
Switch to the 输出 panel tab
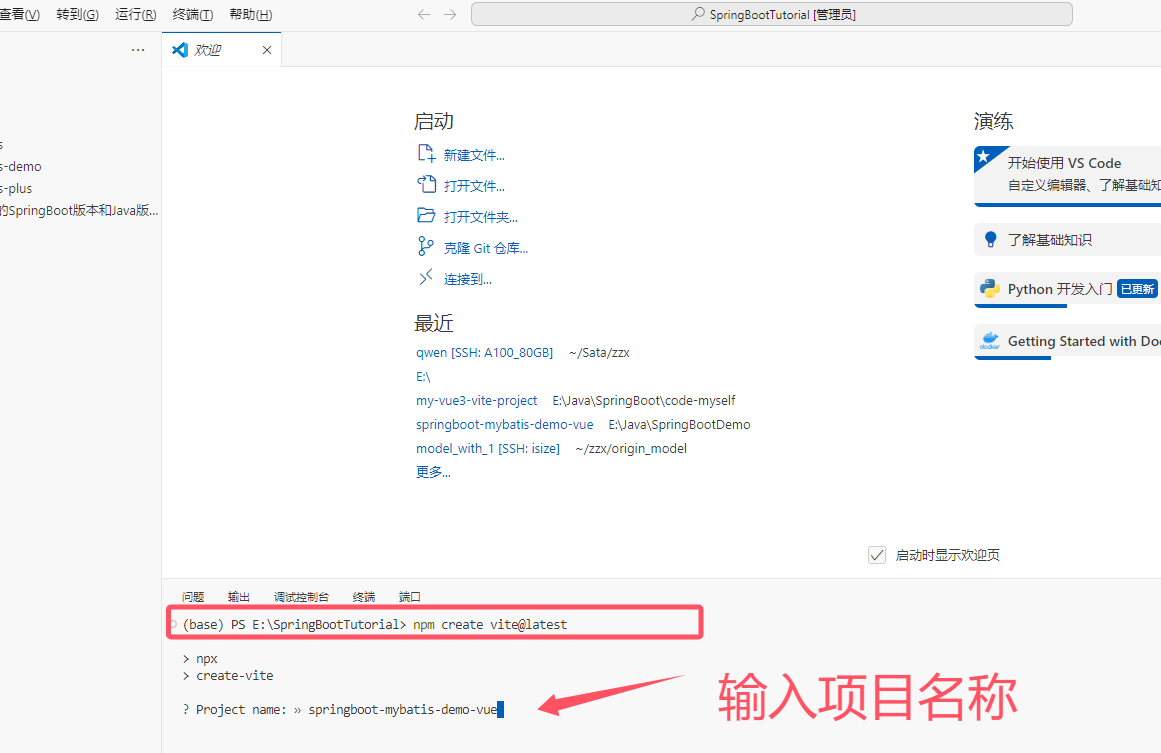pyautogui.click(x=238, y=597)
